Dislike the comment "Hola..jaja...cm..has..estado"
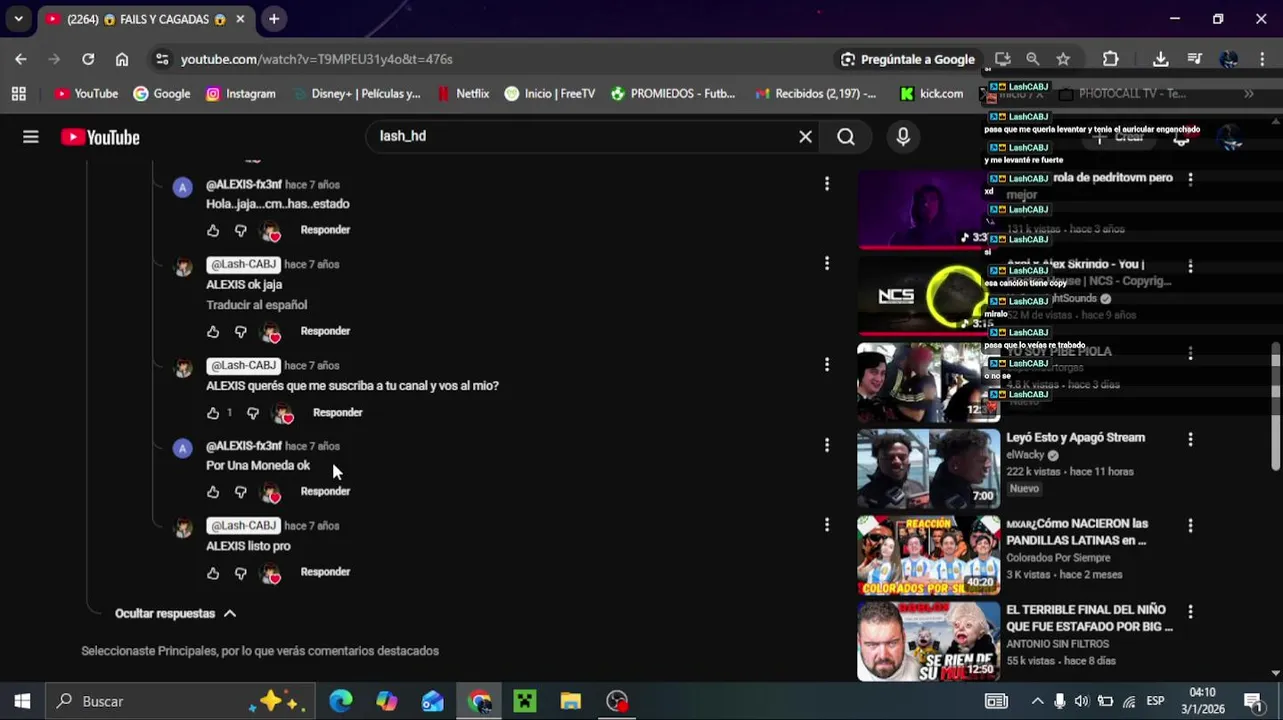 pyautogui.click(x=241, y=230)
